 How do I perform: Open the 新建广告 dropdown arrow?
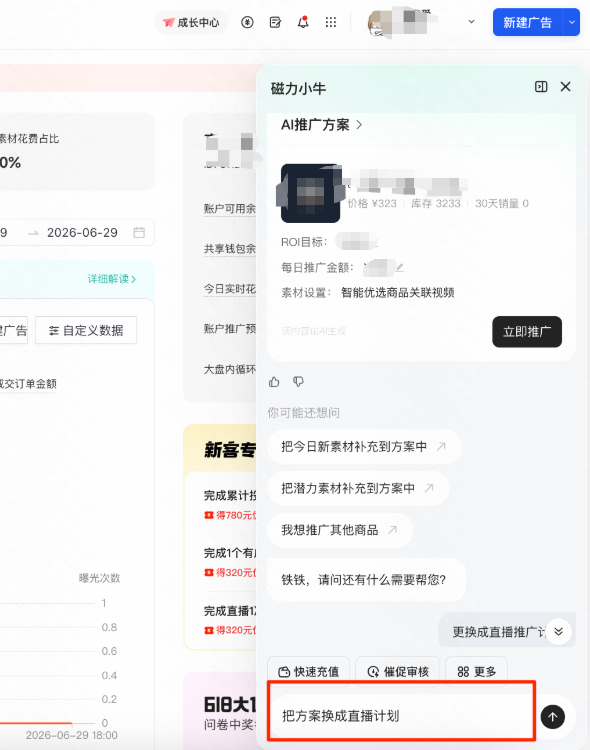571,22
